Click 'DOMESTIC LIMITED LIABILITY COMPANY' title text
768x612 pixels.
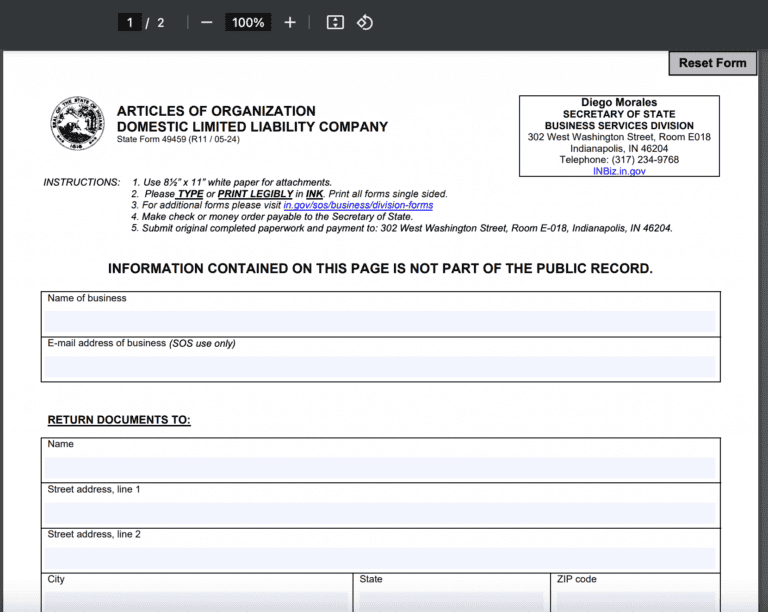click(x=252, y=127)
